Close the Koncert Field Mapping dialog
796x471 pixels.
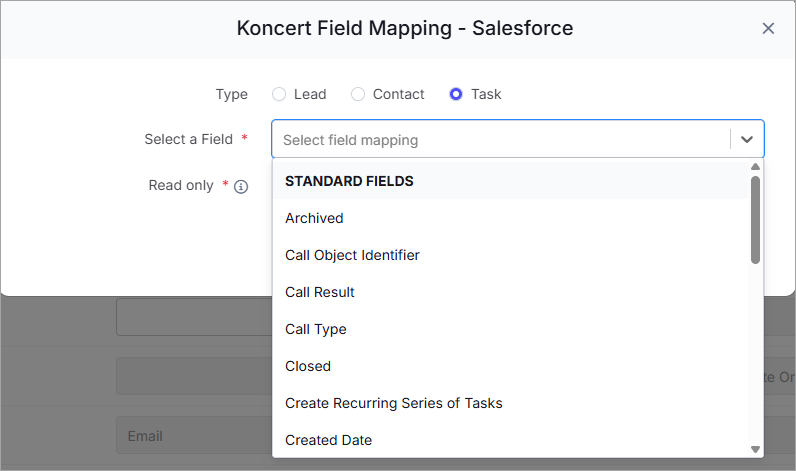pos(768,28)
